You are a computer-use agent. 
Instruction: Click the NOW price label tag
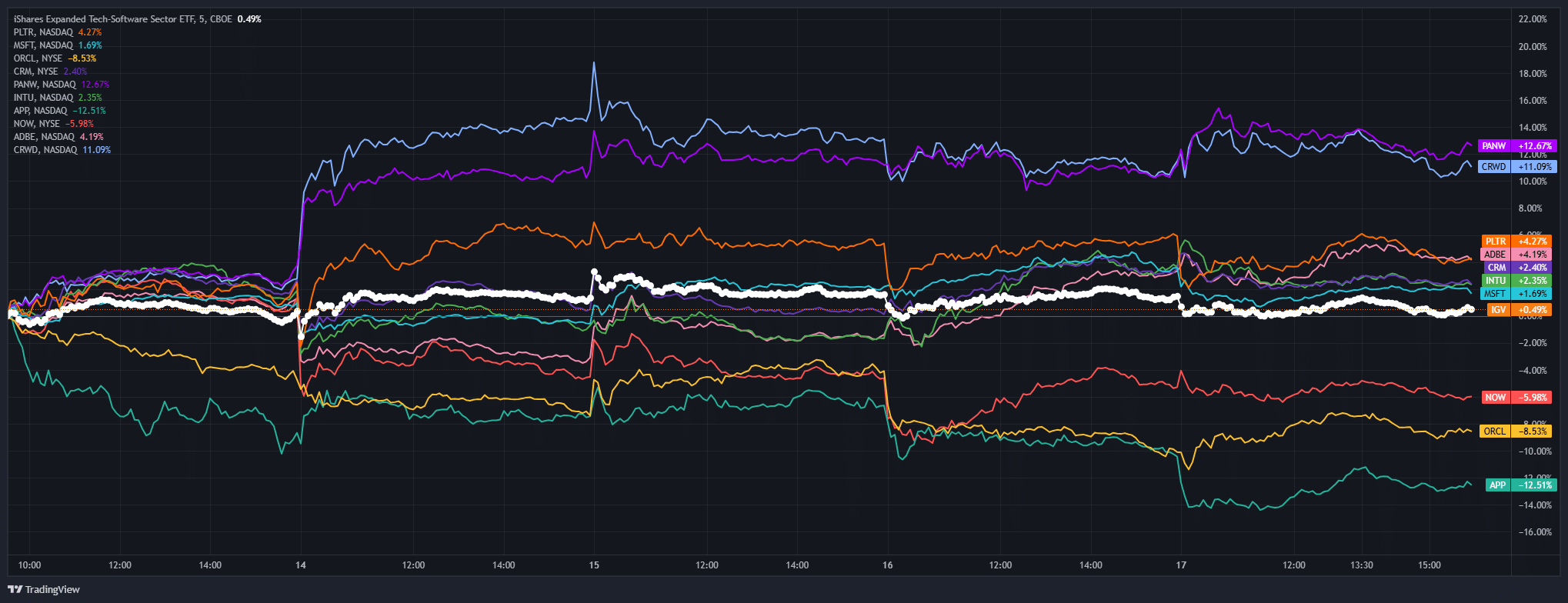[x=1517, y=398]
